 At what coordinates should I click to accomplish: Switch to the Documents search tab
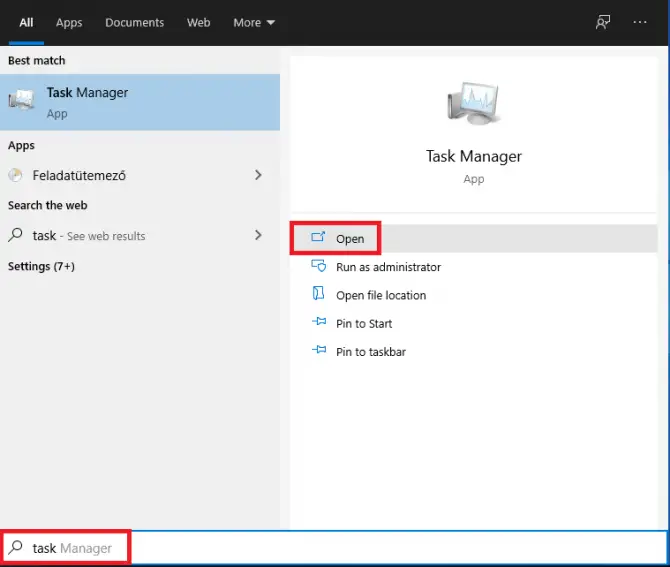[x=135, y=22]
